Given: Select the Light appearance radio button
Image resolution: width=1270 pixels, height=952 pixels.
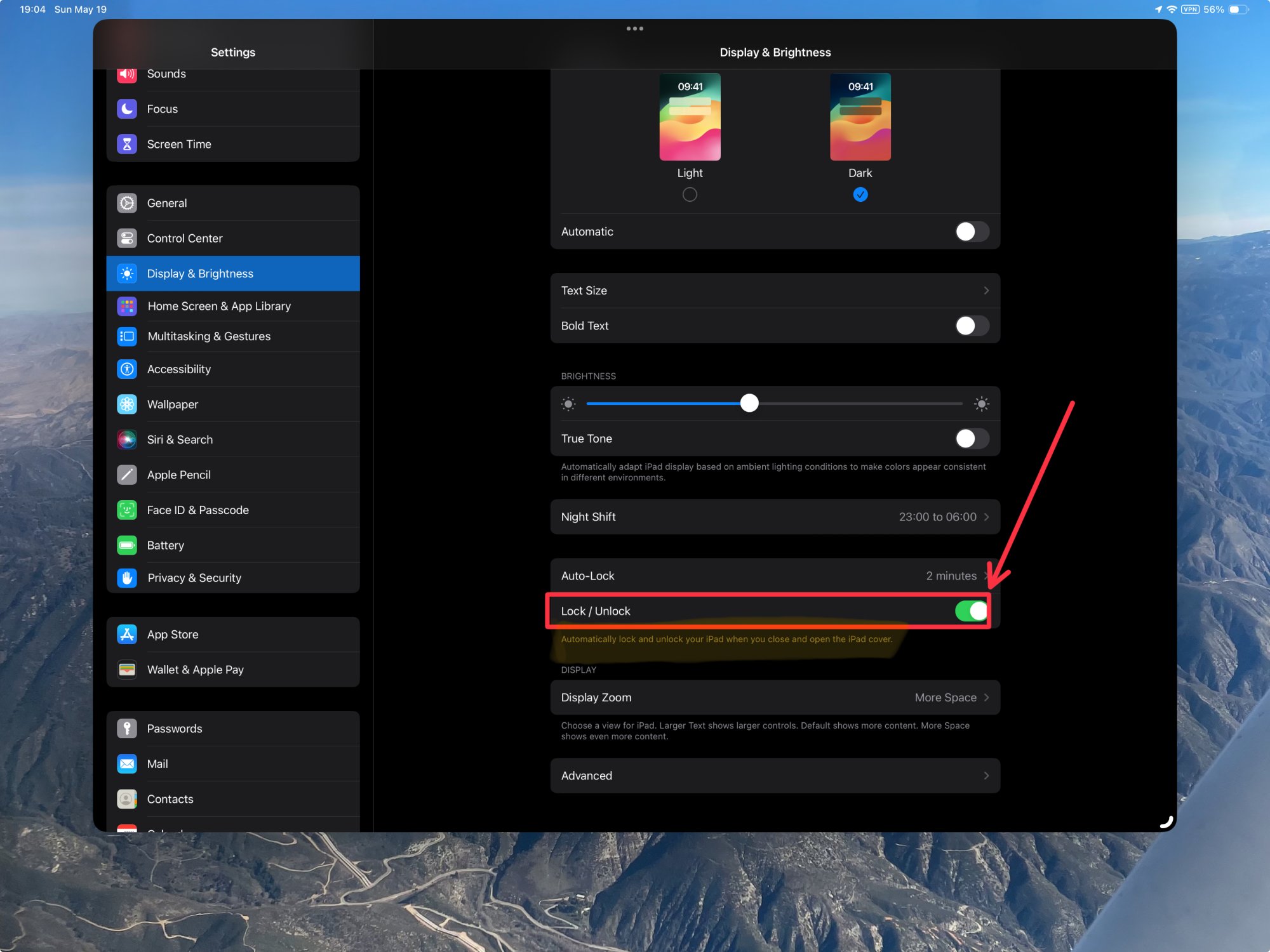Looking at the screenshot, I should (690, 195).
